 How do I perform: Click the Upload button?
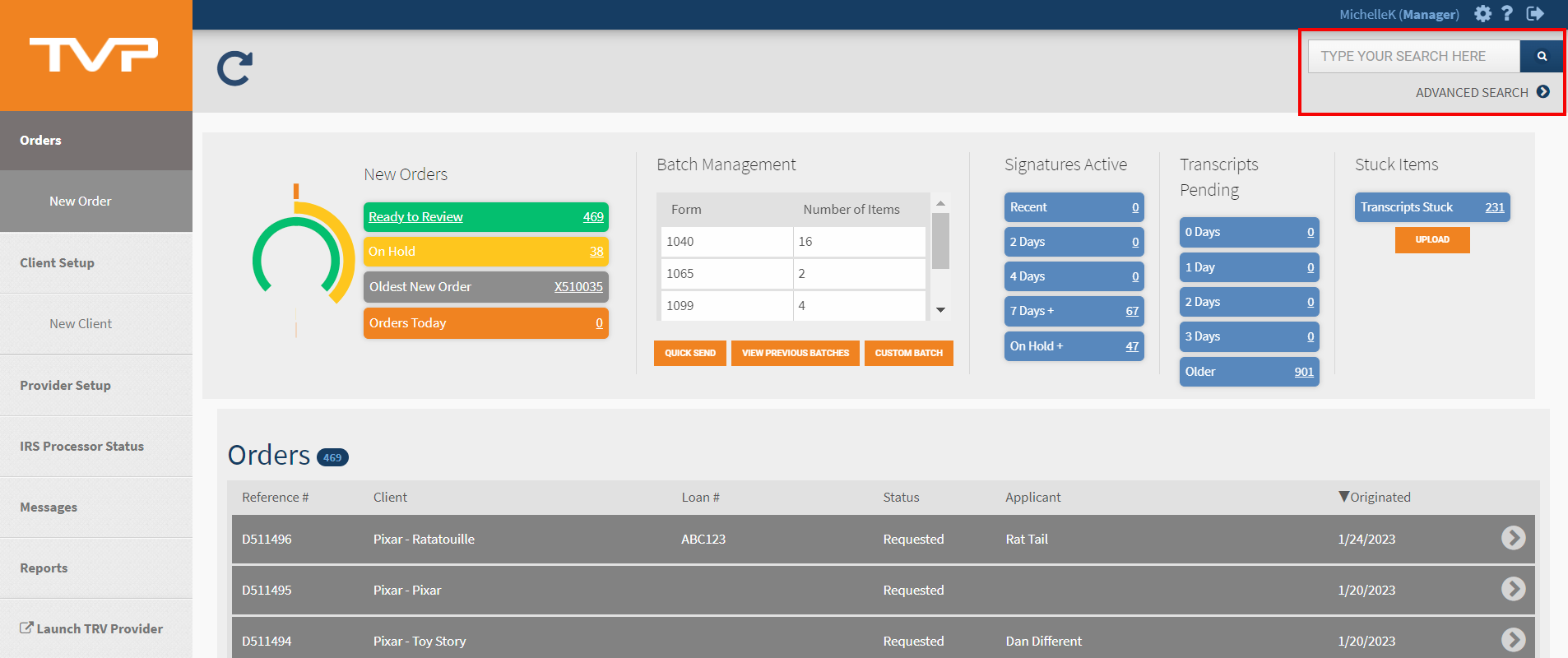pos(1432,239)
